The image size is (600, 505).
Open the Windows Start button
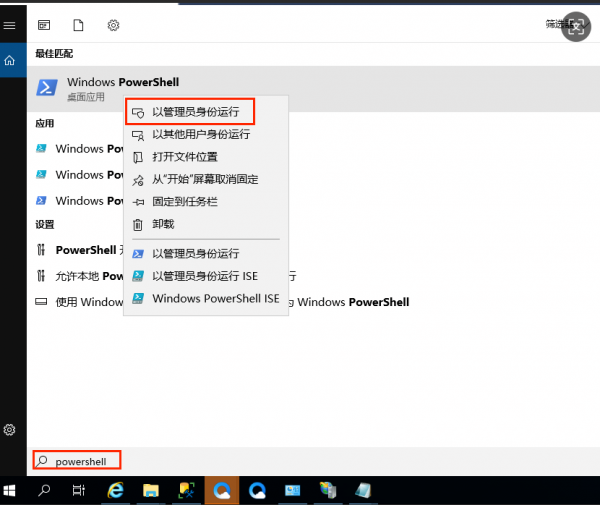(12, 491)
